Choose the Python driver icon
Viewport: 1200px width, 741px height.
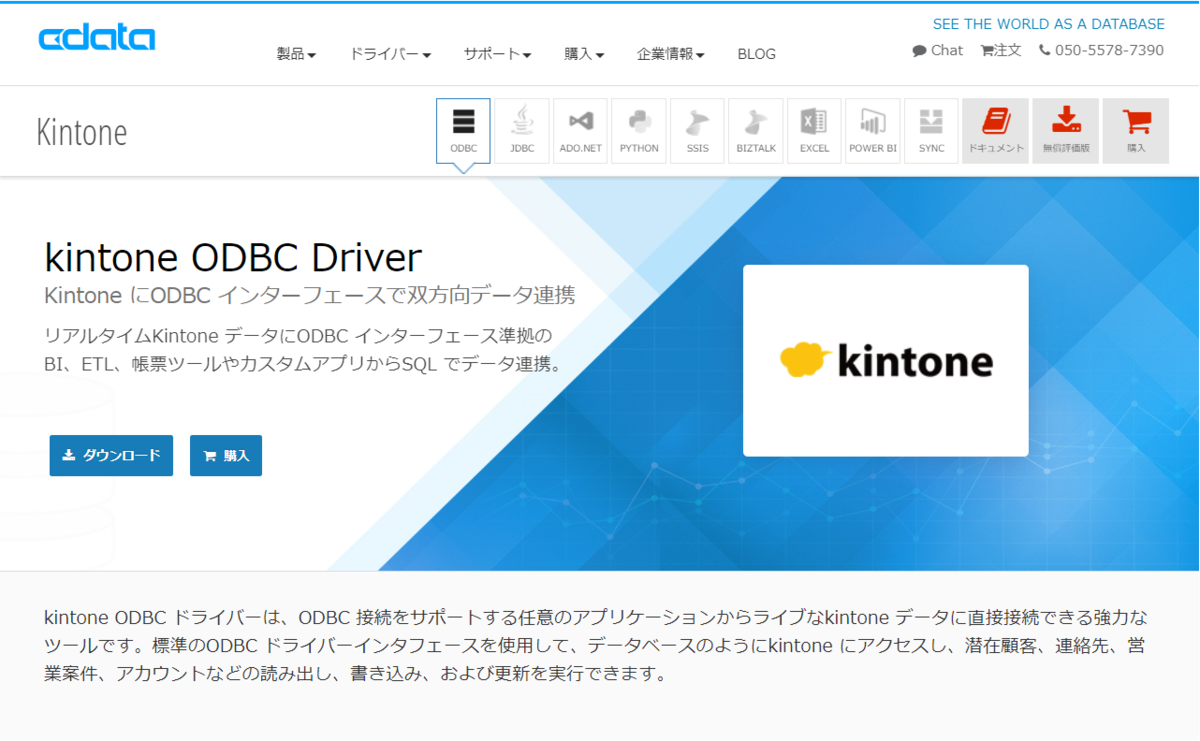pos(639,131)
